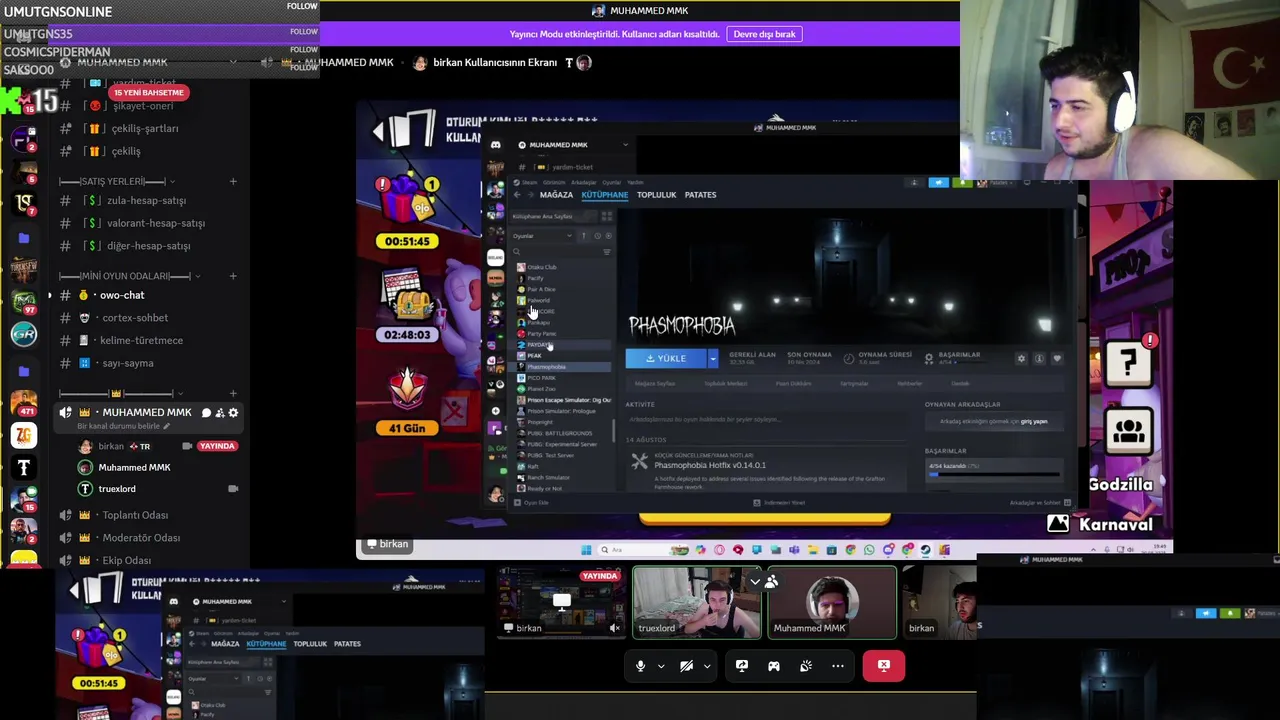
Task: Open TOPLULUK tab in streamed Steam window
Action: coord(656,195)
